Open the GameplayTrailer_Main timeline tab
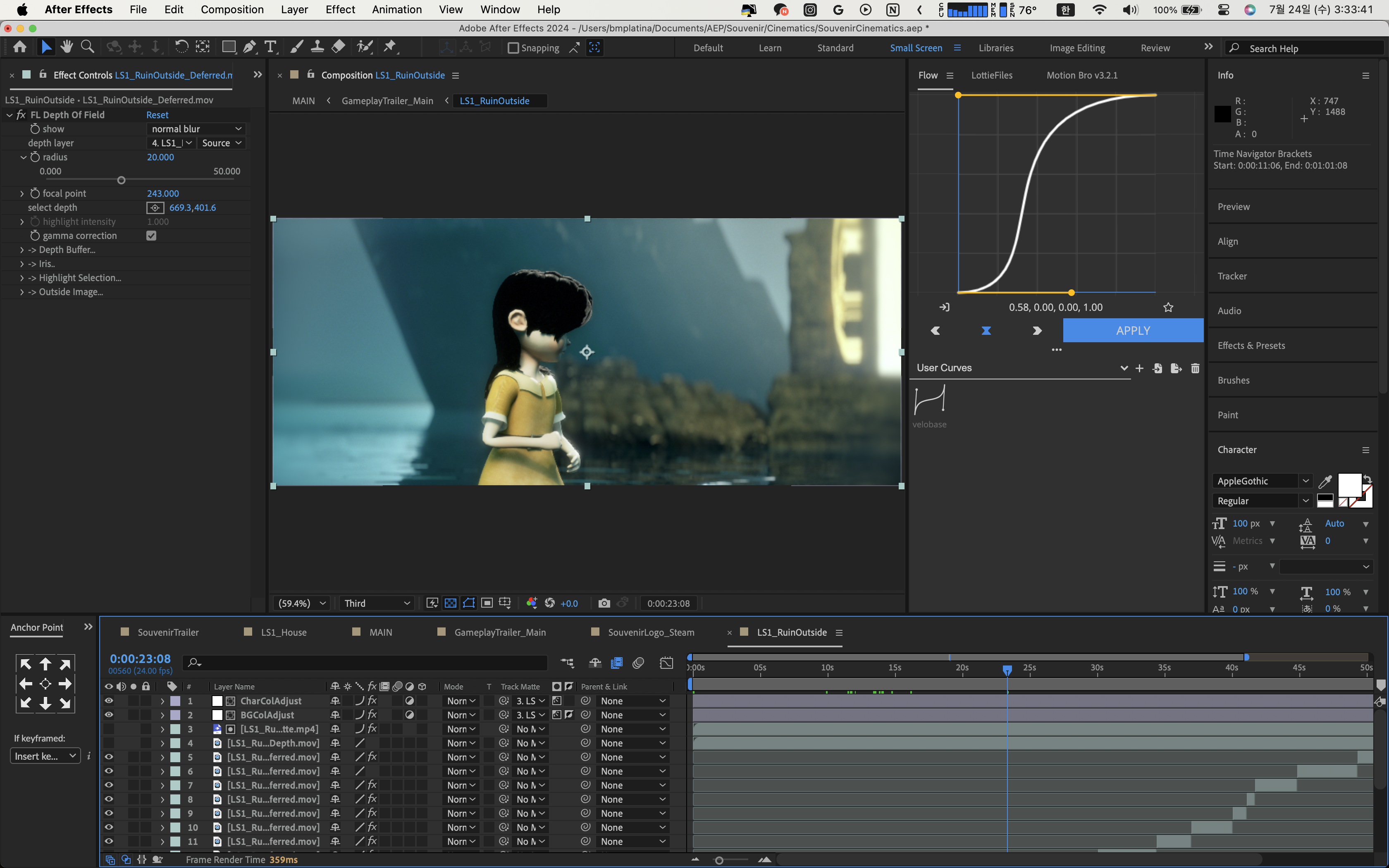Image resolution: width=1389 pixels, height=868 pixels. coord(500,632)
